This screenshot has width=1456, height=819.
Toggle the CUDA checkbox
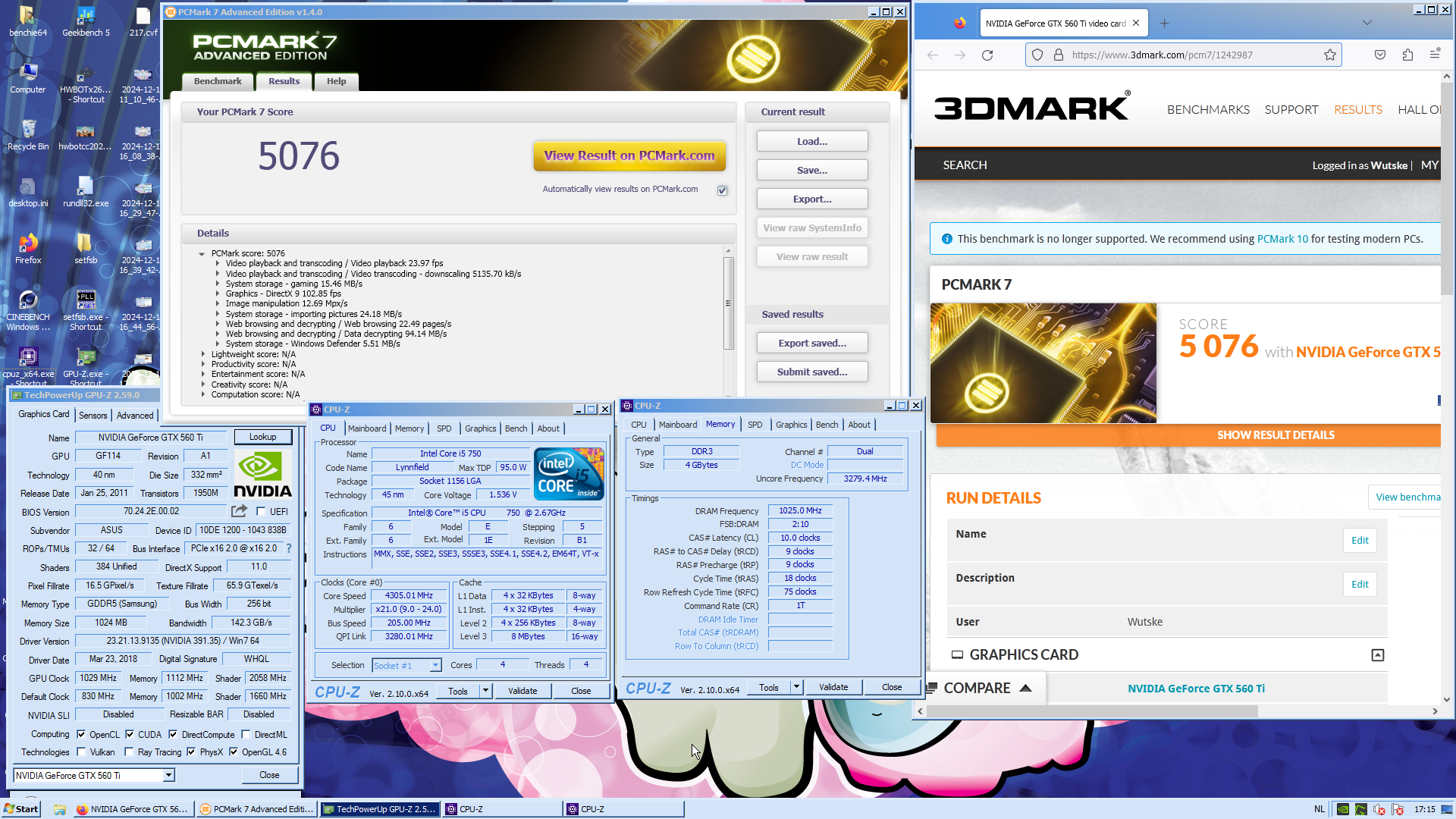pos(130,734)
